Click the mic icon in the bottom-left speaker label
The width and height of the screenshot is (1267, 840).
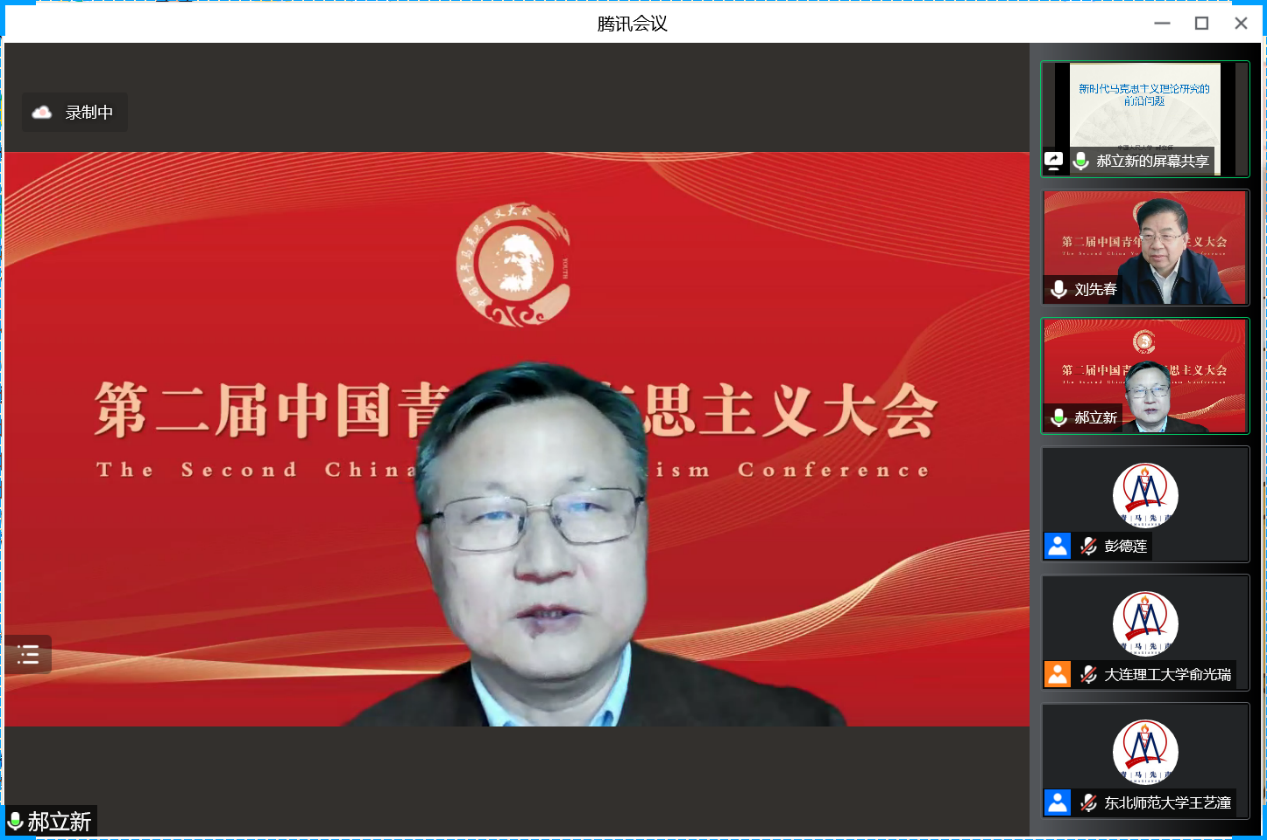[x=15, y=822]
